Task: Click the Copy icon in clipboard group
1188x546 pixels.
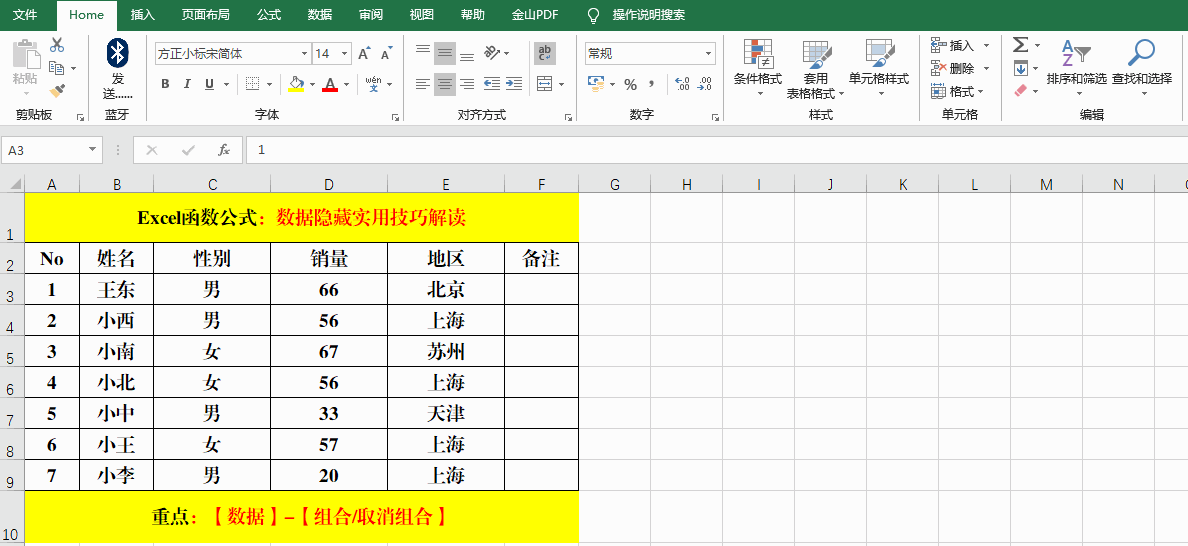Action: pos(57,68)
